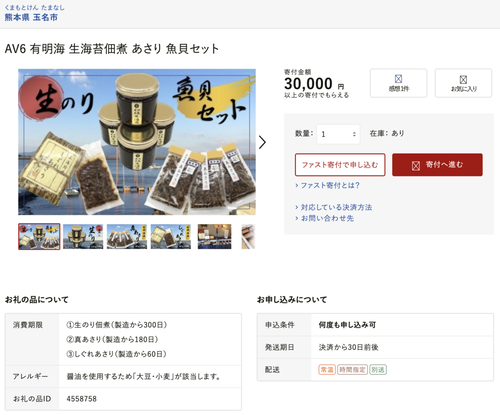
Task: Click the product title AV6 有明海
Action: pos(112,49)
